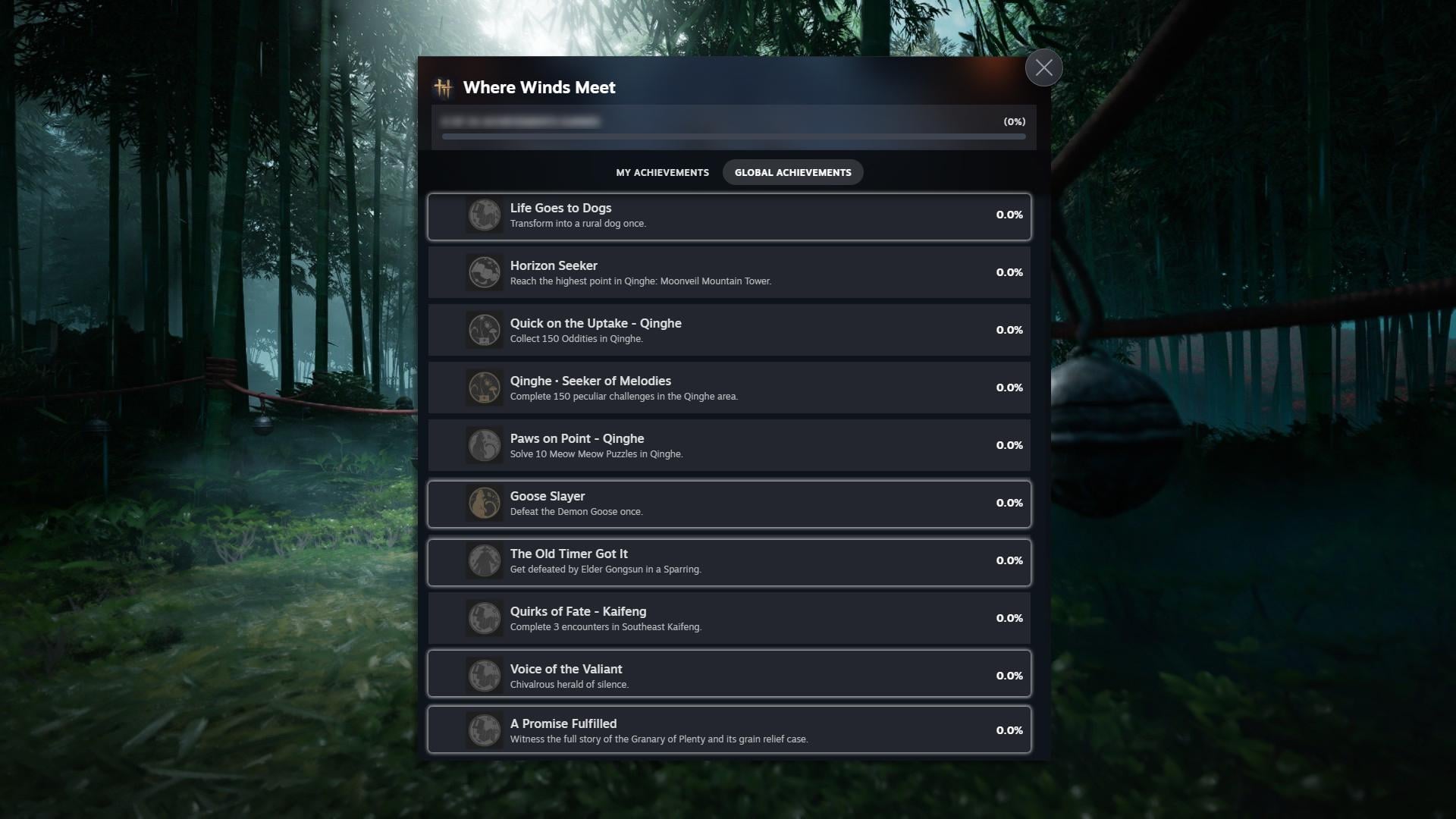1456x819 pixels.
Task: Select the Paws on Point - Qinghe title
Action: pos(577,438)
